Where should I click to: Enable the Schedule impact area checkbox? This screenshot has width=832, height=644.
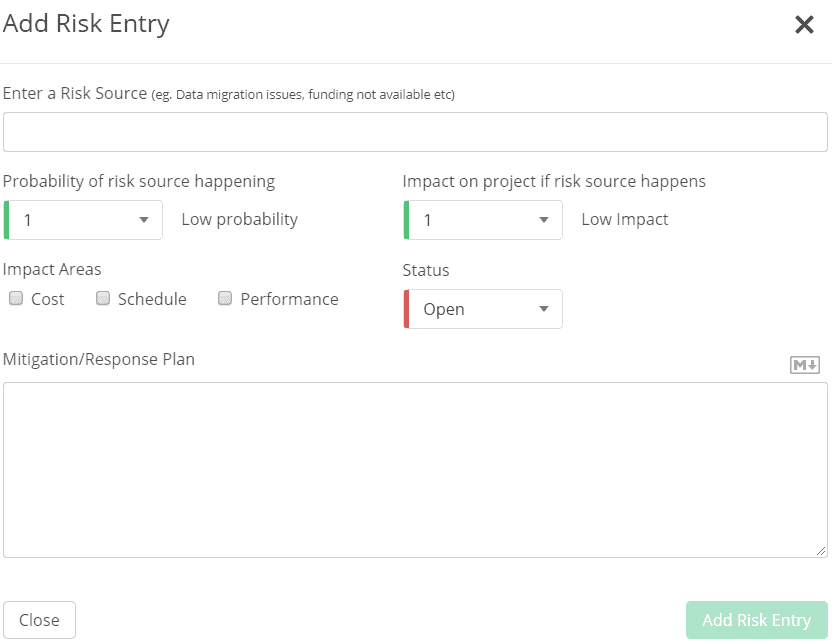(102, 298)
